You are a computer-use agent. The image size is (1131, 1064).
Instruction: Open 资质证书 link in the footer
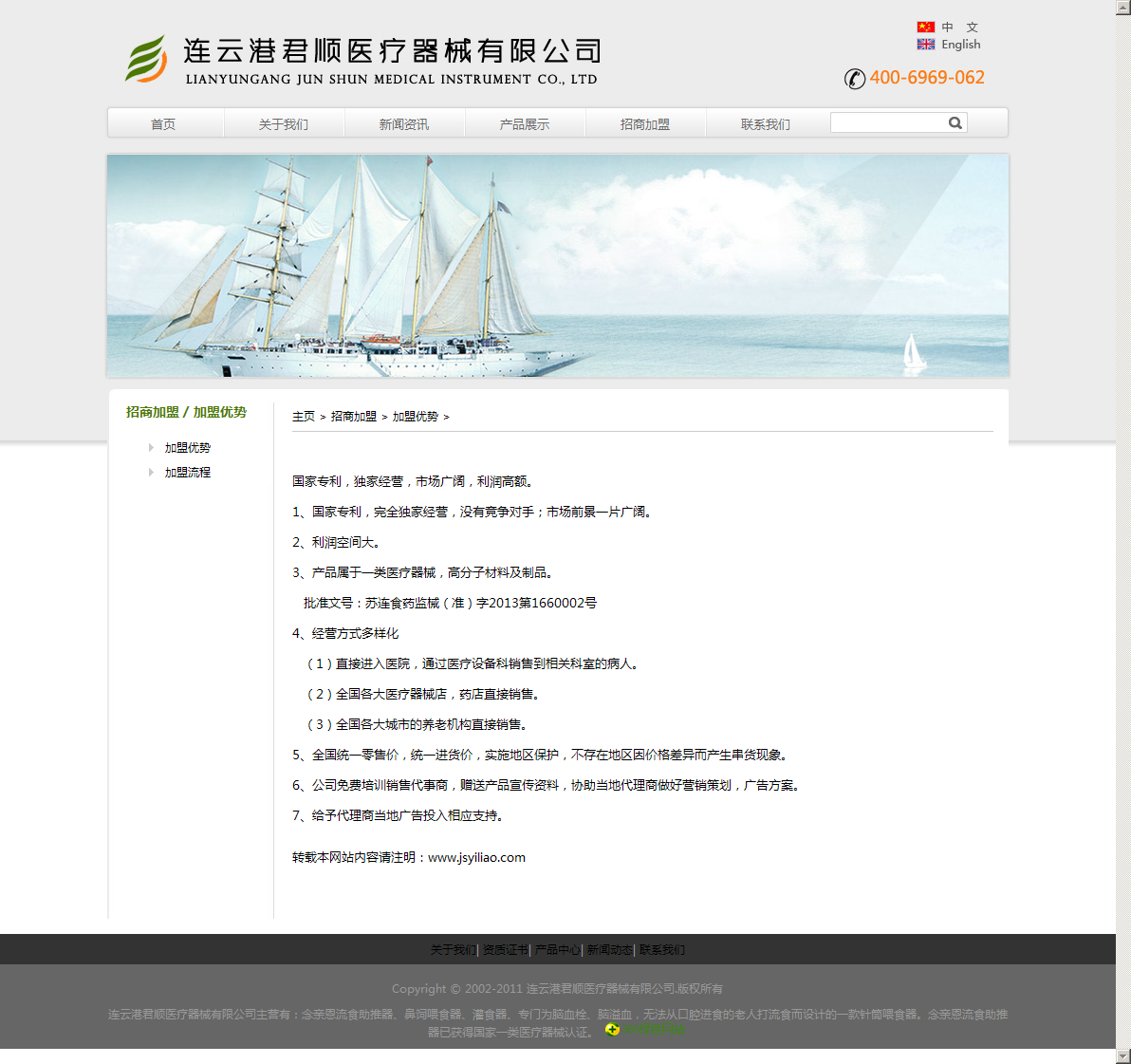pyautogui.click(x=505, y=950)
